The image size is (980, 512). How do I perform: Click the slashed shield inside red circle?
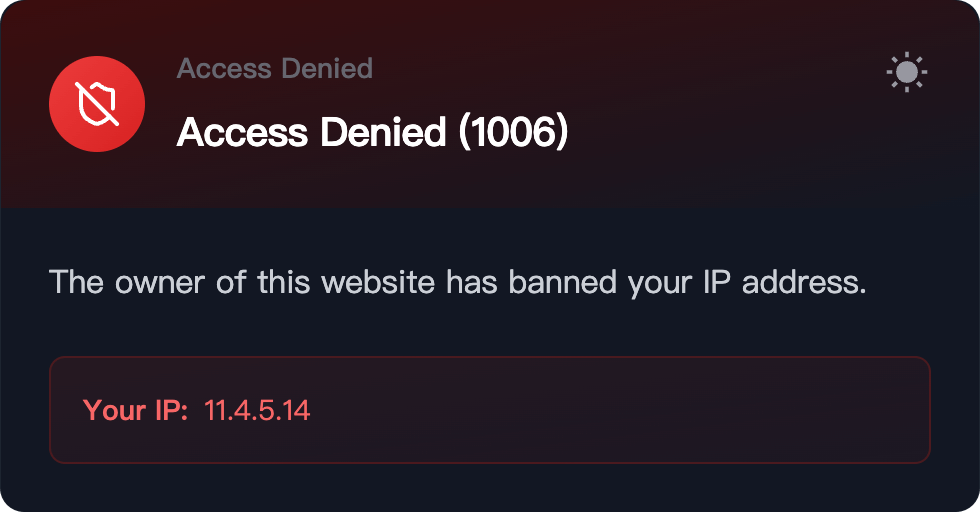[97, 104]
